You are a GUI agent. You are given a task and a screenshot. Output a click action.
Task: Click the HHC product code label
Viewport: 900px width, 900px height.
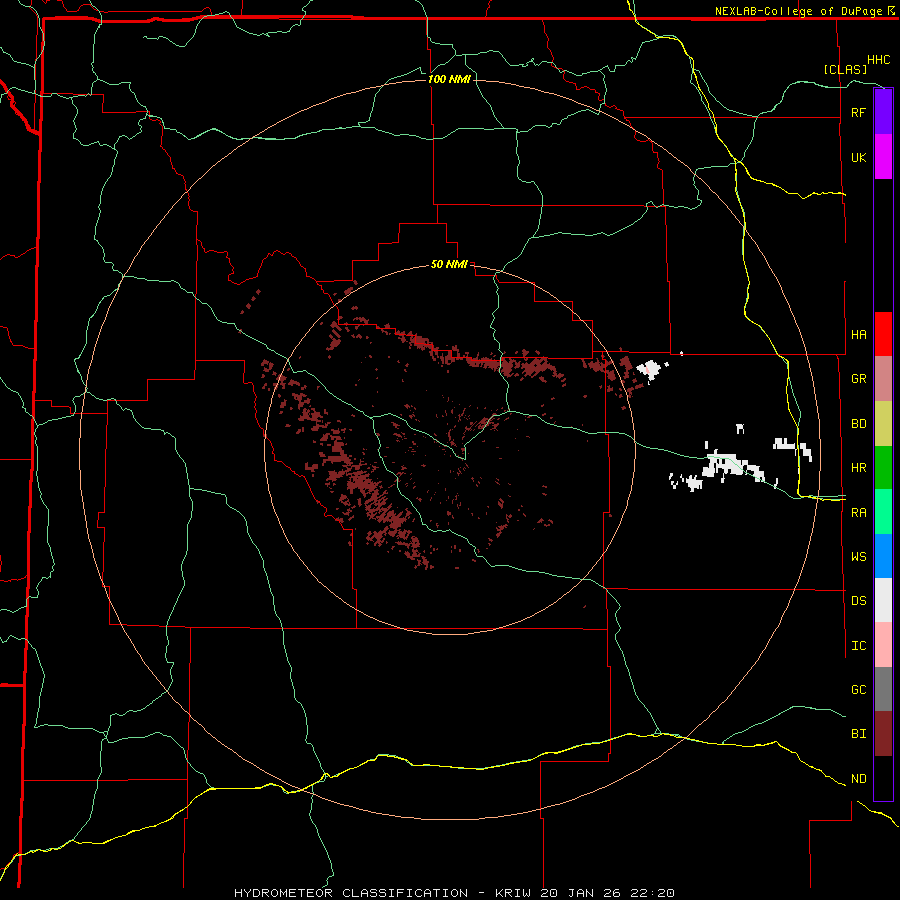(879, 60)
